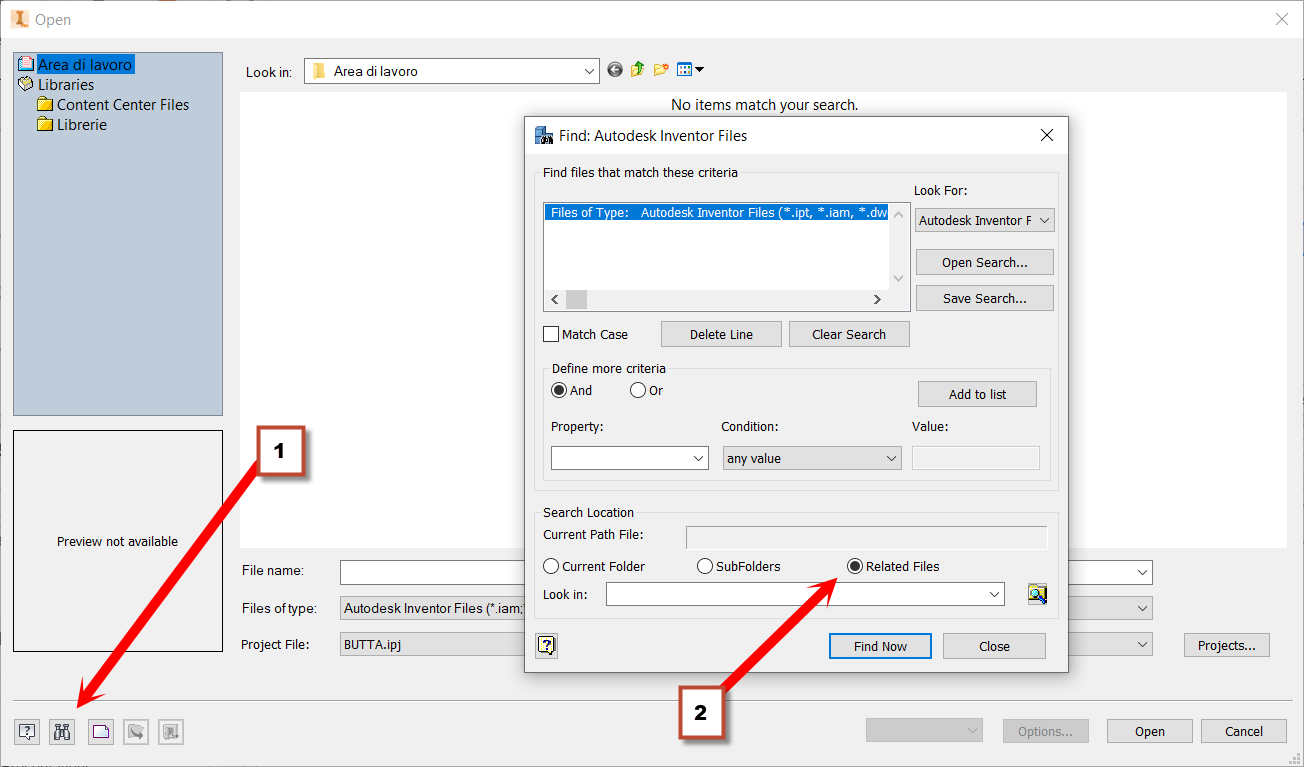
Task: Create a new folder with the toolbar icon
Action: point(660,69)
